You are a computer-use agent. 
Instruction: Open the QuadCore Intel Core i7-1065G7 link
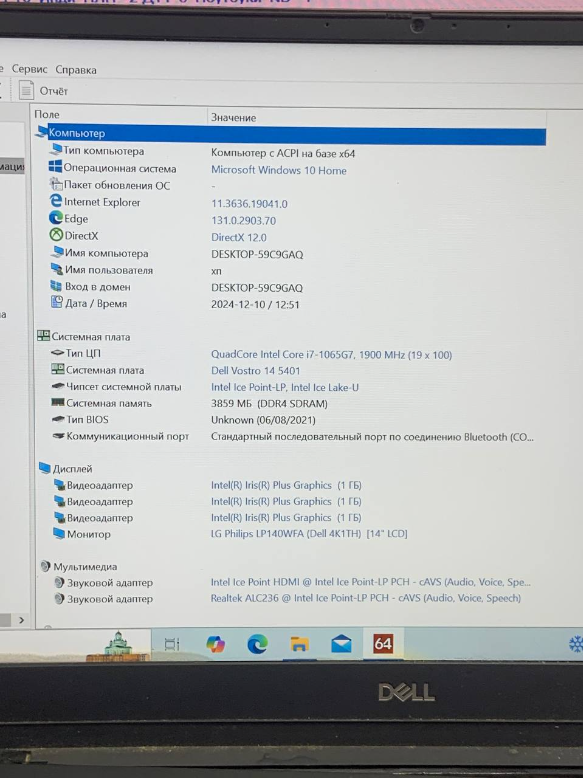(331, 355)
